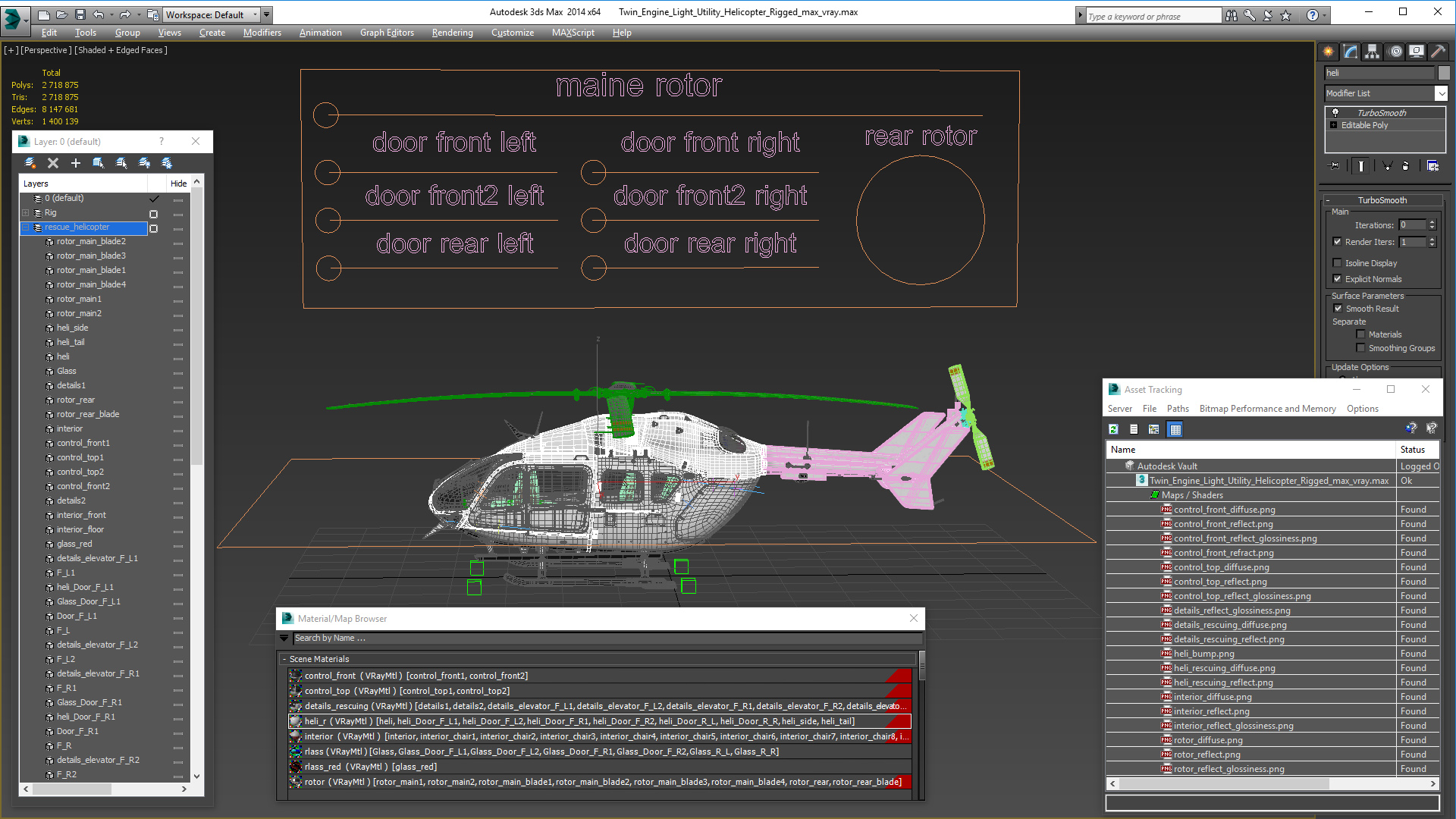Open Material/Map Browser options arrow
The height and width of the screenshot is (819, 1456).
pos(284,639)
